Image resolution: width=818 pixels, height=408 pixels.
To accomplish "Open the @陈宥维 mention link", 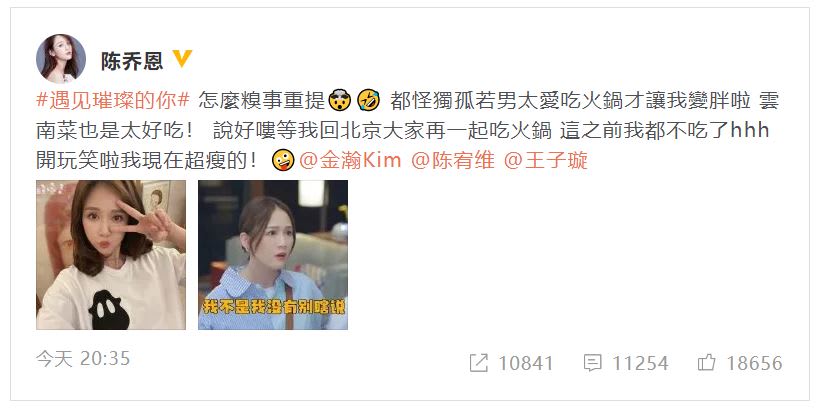I will tap(453, 160).
